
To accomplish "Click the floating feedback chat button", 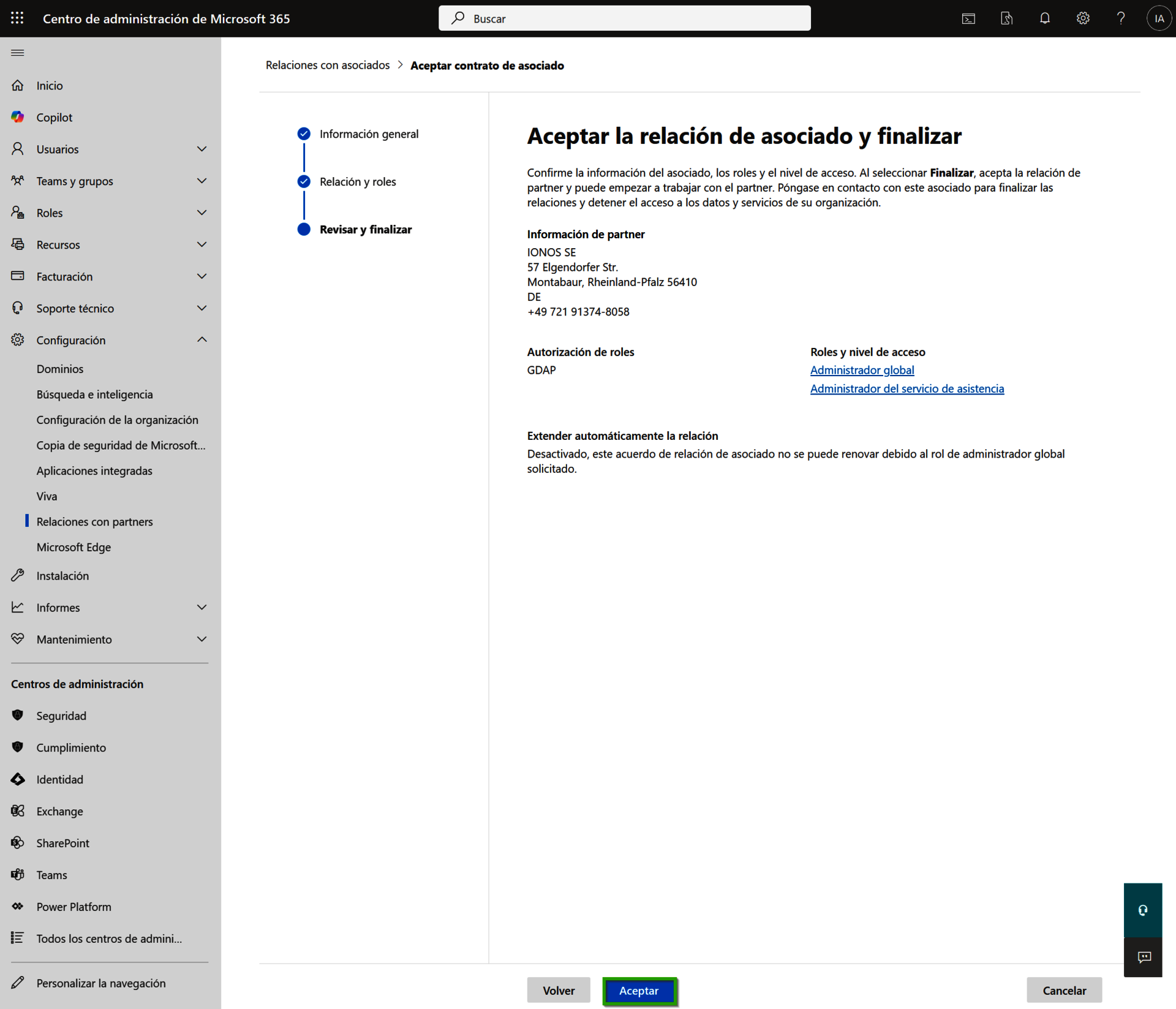I will click(x=1143, y=957).
